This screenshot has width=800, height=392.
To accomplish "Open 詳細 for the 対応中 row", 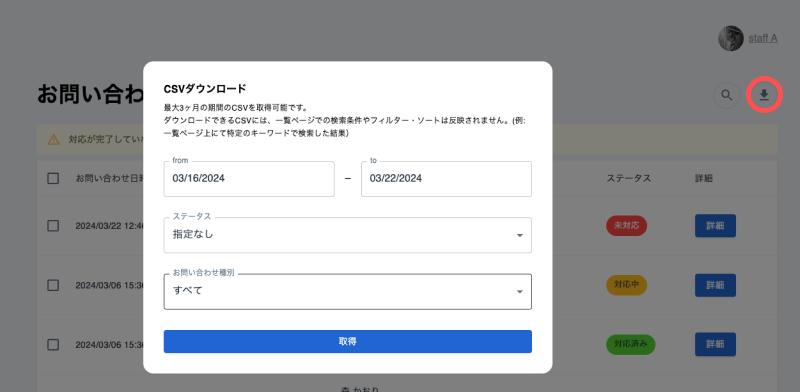I will tap(715, 285).
